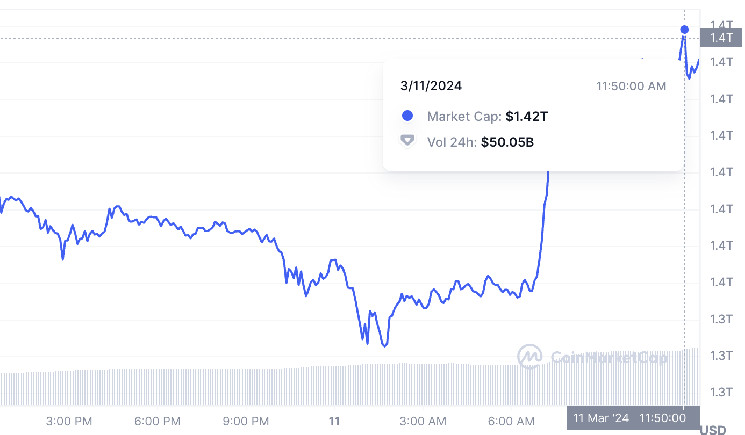The width and height of the screenshot is (745, 435).
Task: Select the blue data point at the chart peak
Action: [685, 30]
